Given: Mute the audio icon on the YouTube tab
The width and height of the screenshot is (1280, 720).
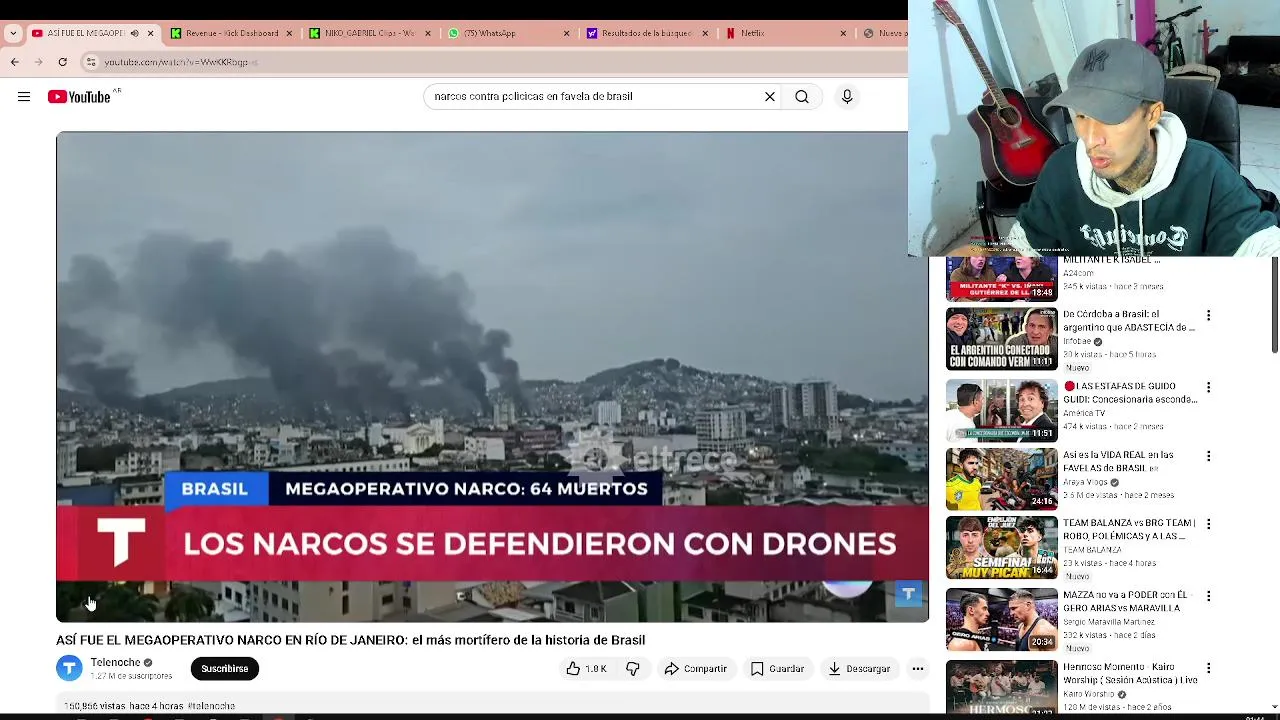Looking at the screenshot, I should pyautogui.click(x=134, y=33).
